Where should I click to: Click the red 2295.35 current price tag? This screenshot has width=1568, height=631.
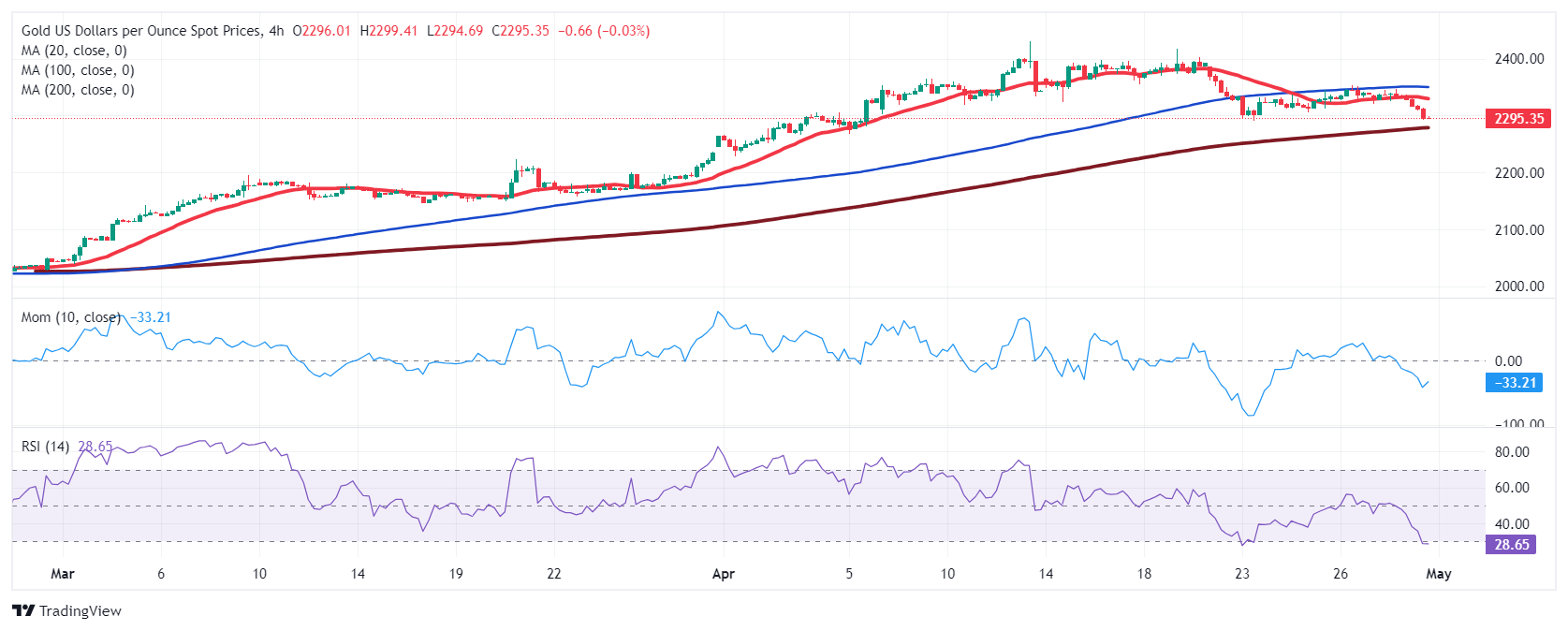pyautogui.click(x=1517, y=119)
